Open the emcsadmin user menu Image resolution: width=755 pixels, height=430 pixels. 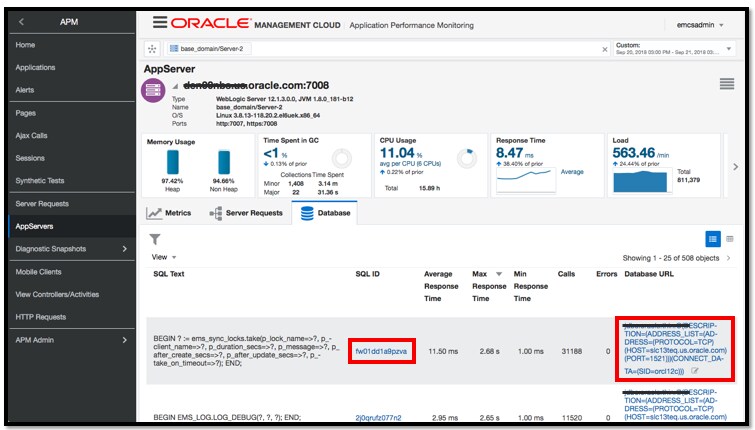click(700, 25)
